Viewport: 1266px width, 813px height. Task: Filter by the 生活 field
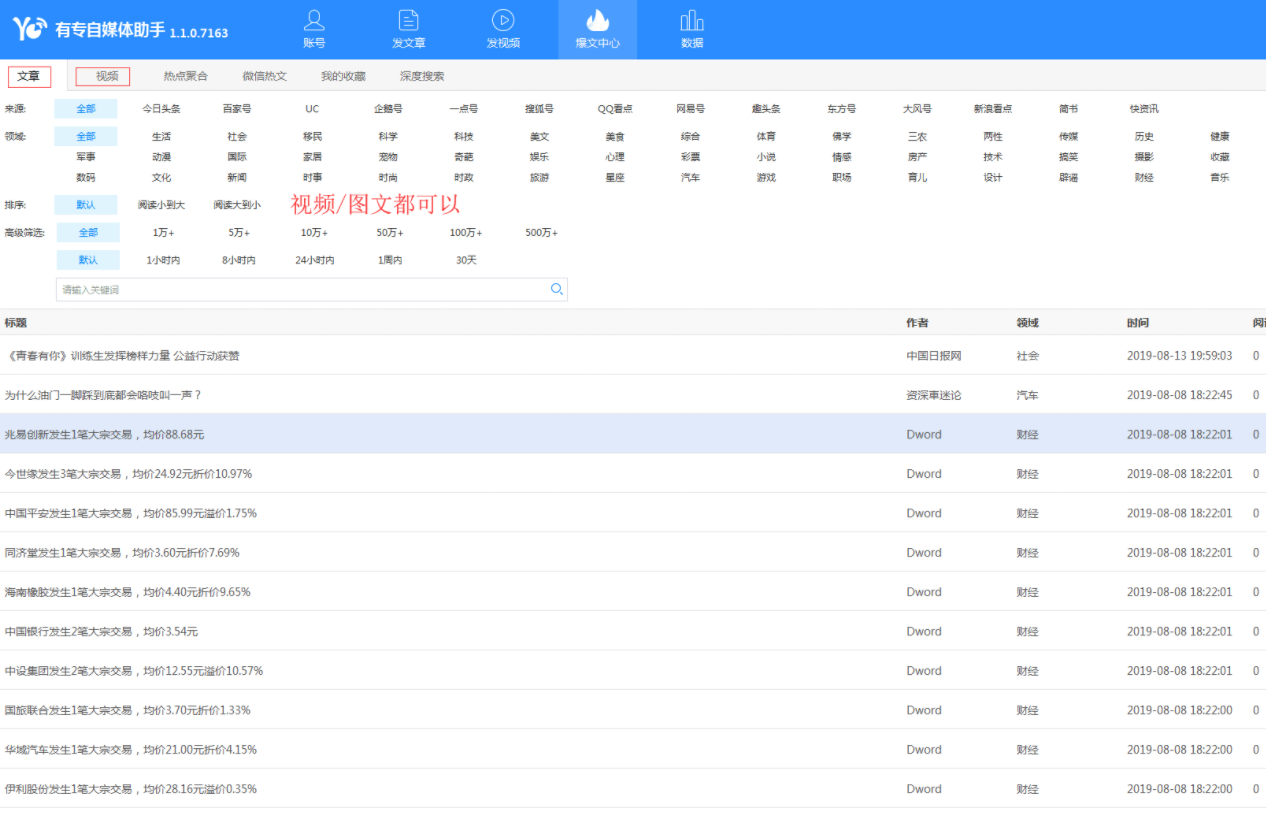click(x=161, y=137)
